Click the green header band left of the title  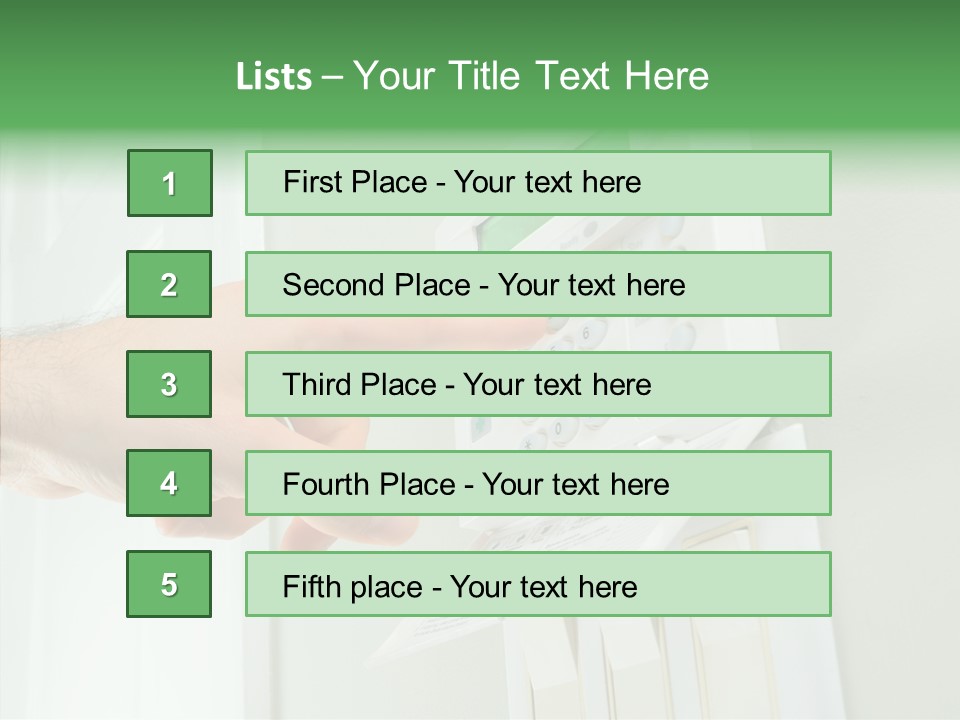(110, 75)
